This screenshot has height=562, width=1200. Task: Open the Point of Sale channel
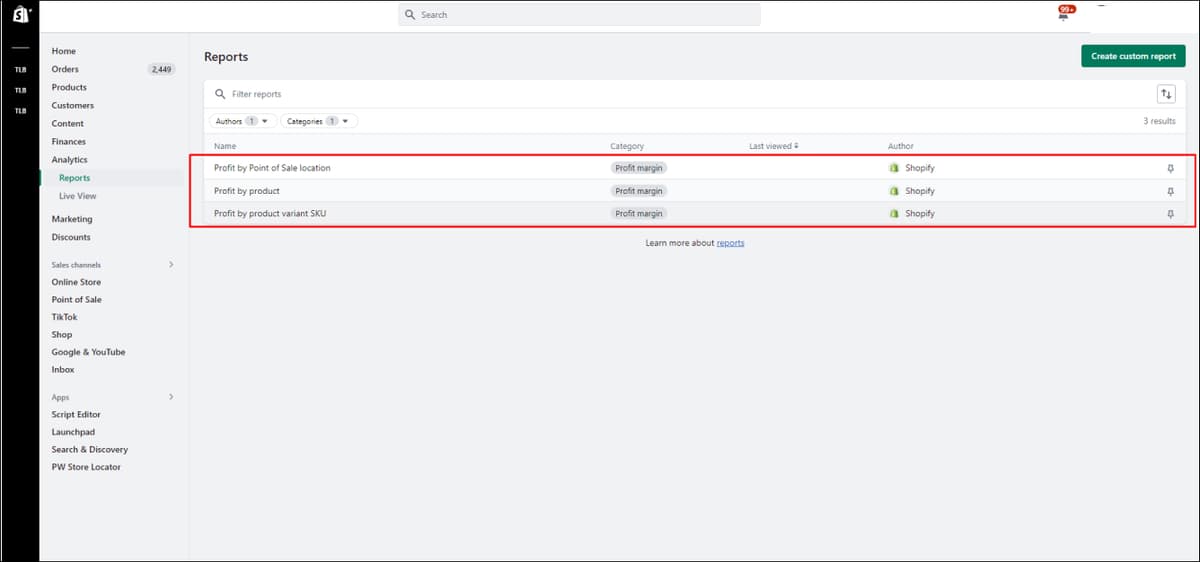pos(77,299)
